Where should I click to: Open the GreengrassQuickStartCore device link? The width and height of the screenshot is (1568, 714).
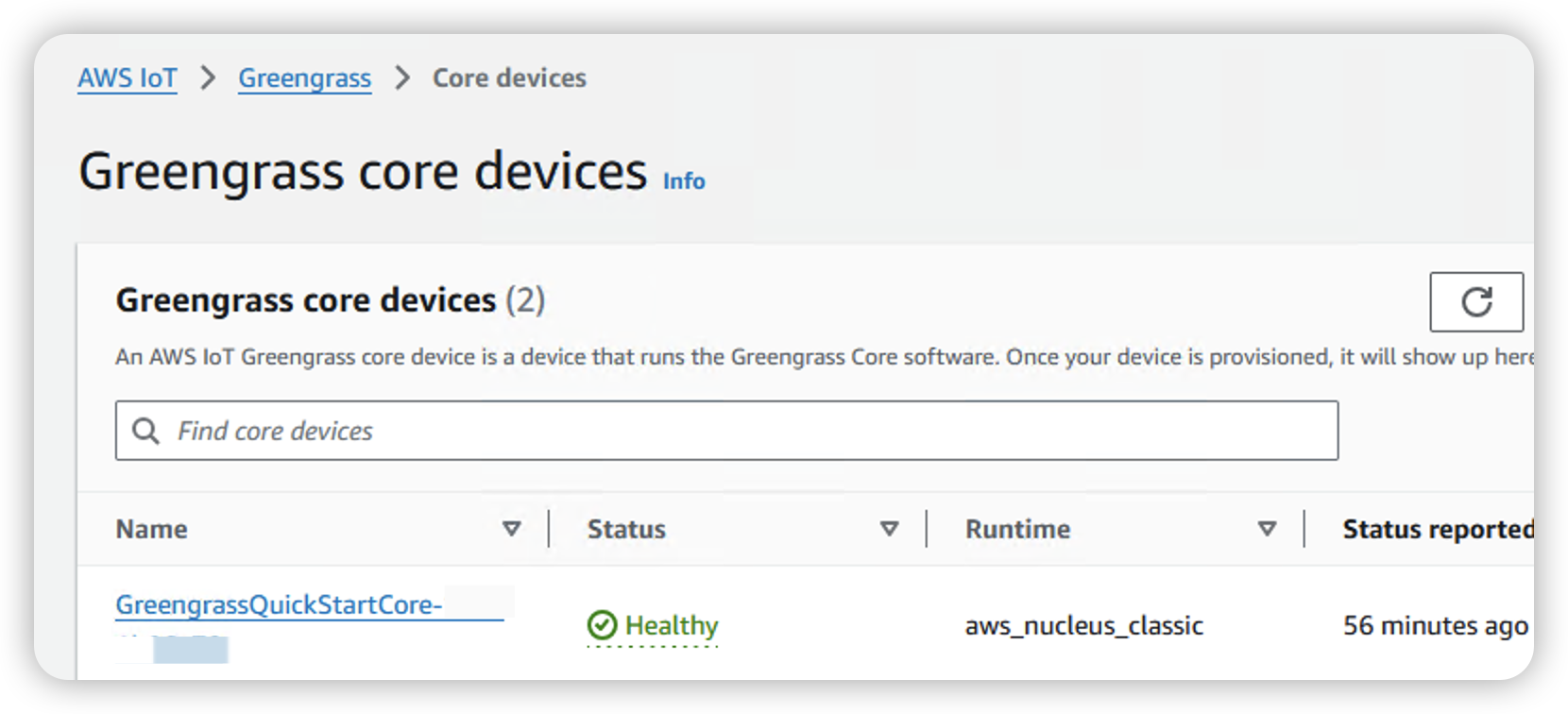tap(279, 605)
